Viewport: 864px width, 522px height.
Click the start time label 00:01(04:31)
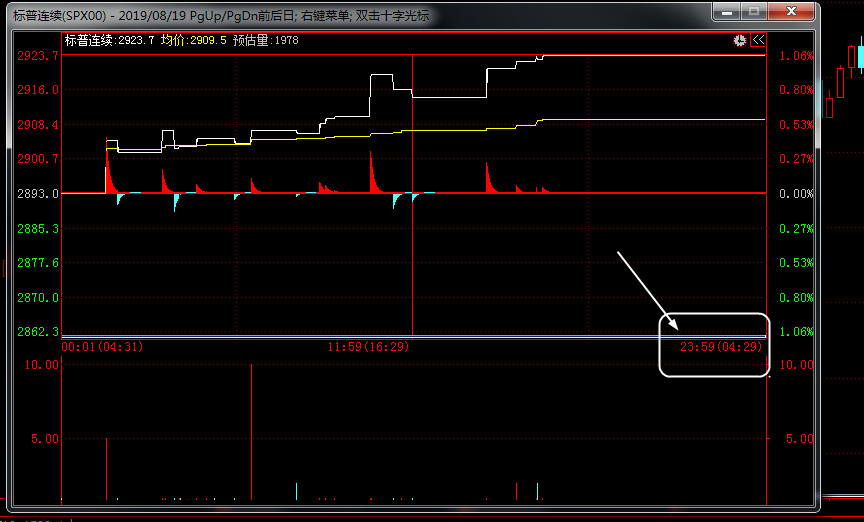tap(102, 347)
